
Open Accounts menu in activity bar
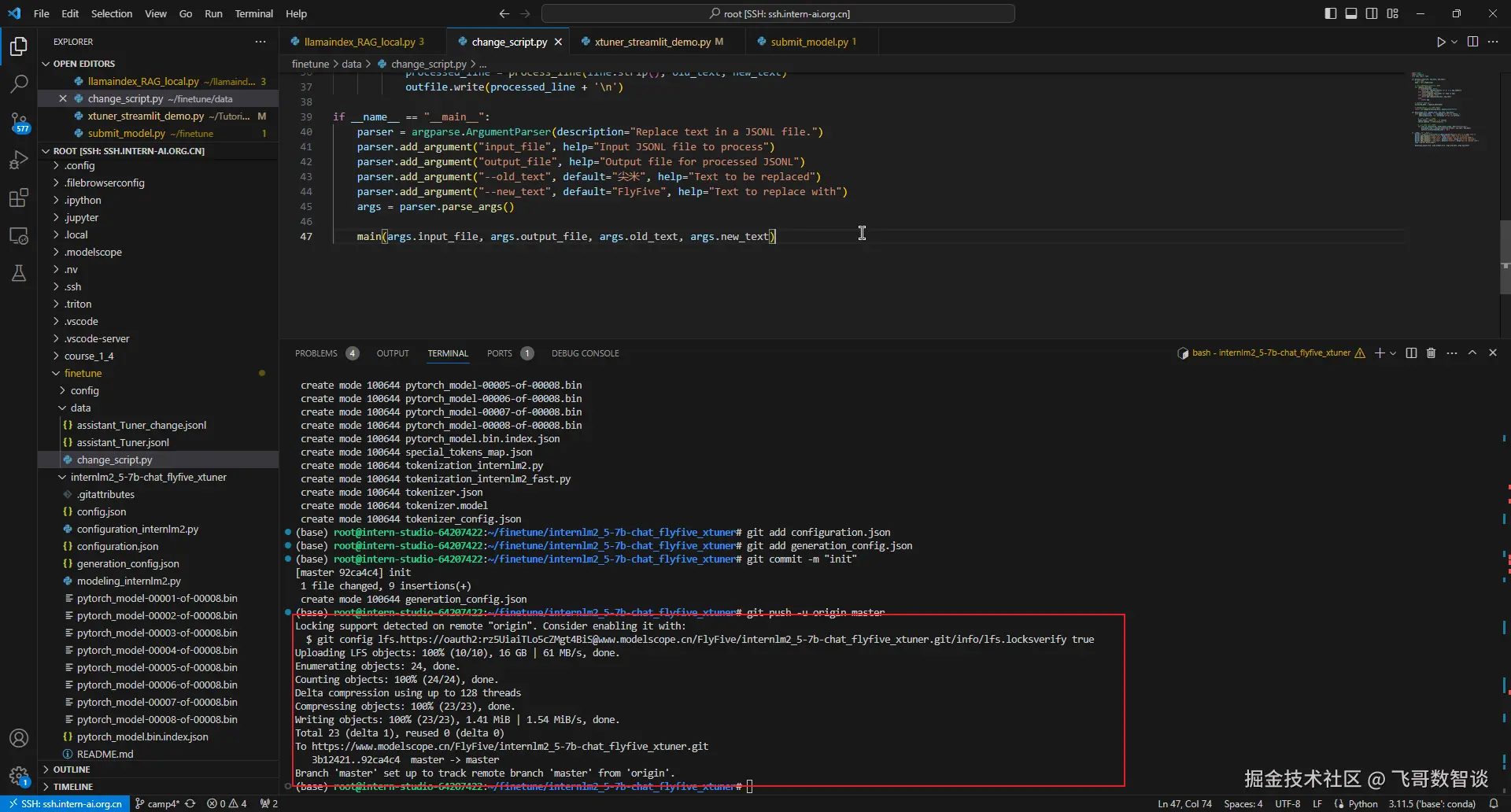(19, 738)
